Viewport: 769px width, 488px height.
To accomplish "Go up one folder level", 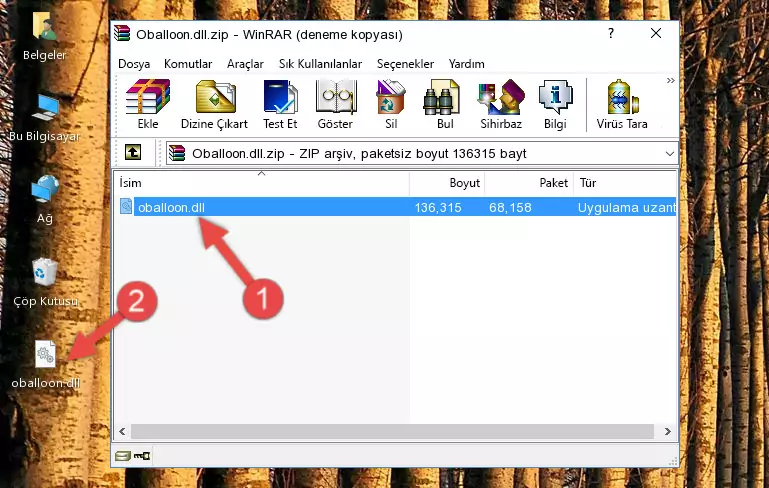I will click(133, 153).
